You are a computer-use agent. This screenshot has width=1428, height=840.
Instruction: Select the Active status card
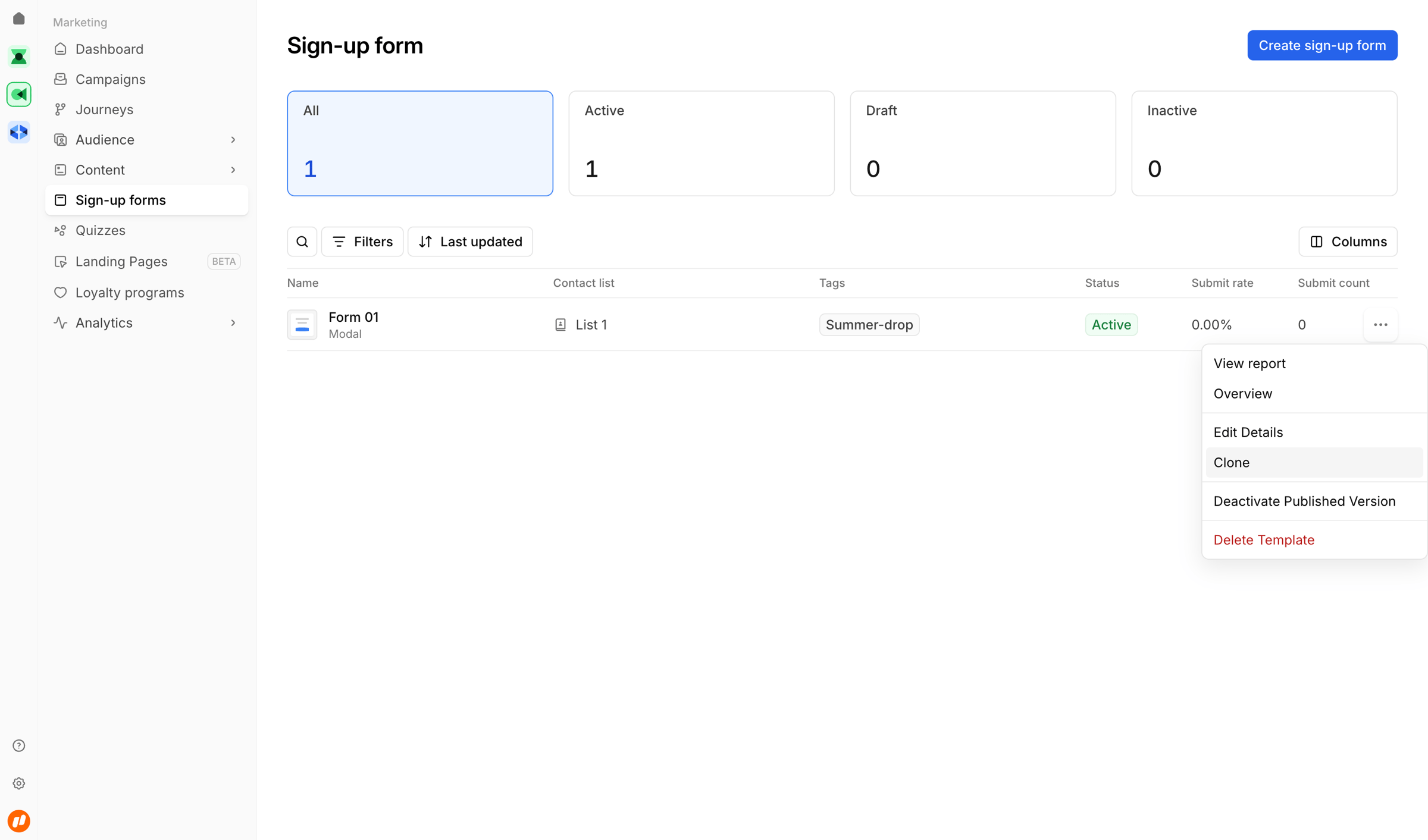click(702, 143)
